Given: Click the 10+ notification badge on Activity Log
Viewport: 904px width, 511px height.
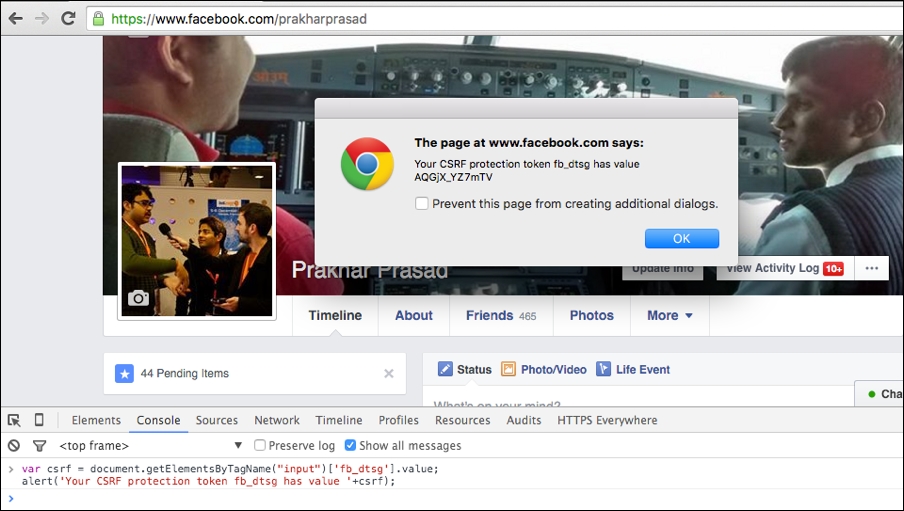Looking at the screenshot, I should [834, 268].
